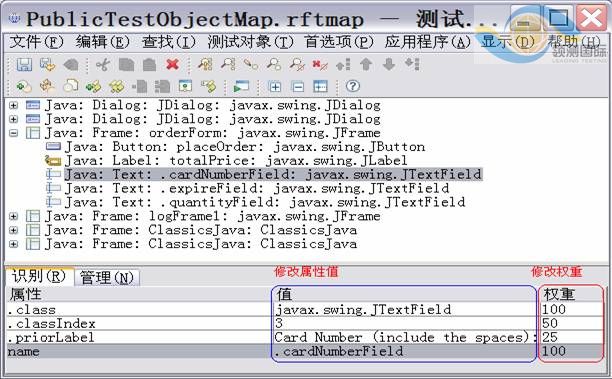
Task: Click the Cut scissors icon
Action: point(103,64)
